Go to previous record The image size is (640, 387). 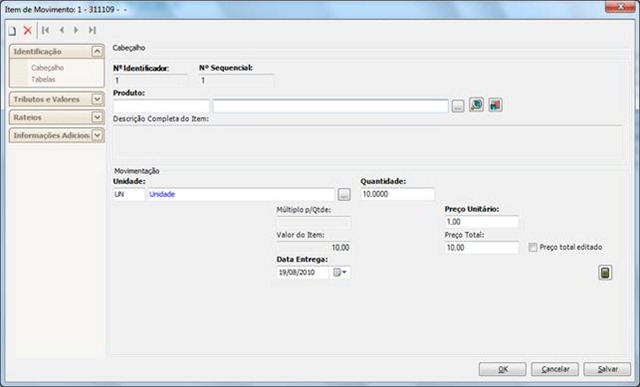click(x=62, y=30)
